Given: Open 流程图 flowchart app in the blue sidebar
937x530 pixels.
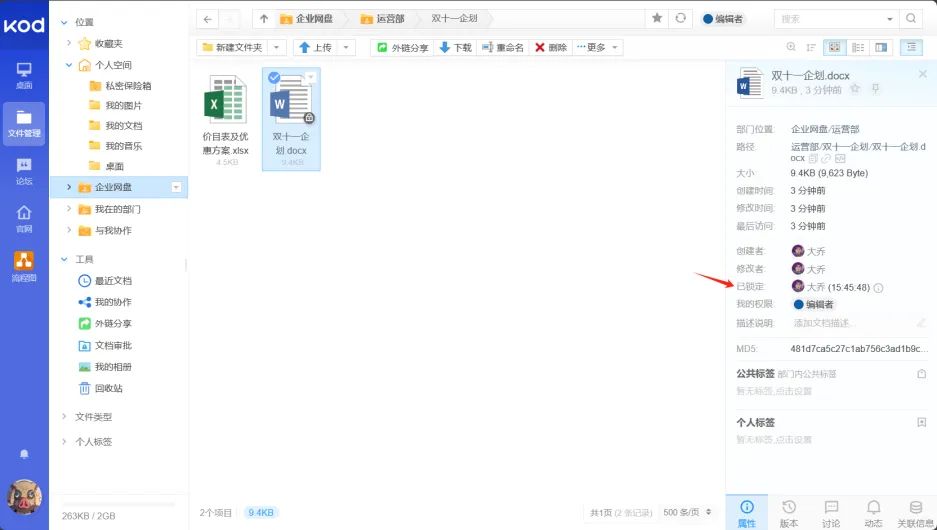Looking at the screenshot, I should coord(24,267).
